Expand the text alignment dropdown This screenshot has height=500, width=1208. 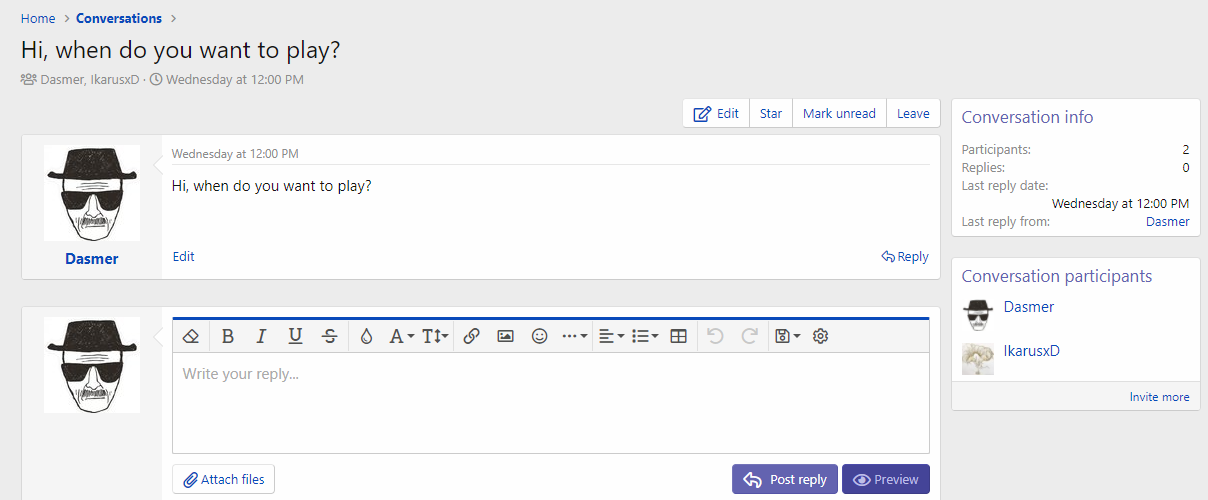pyautogui.click(x=611, y=336)
